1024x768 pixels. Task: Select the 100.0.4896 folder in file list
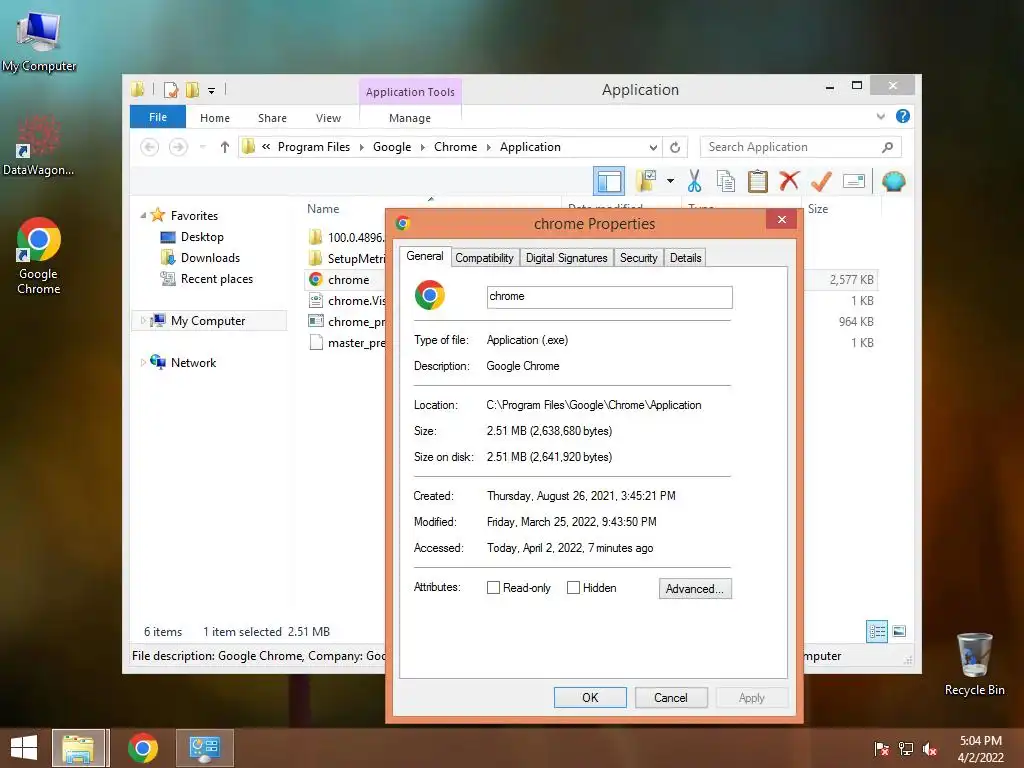coord(346,238)
